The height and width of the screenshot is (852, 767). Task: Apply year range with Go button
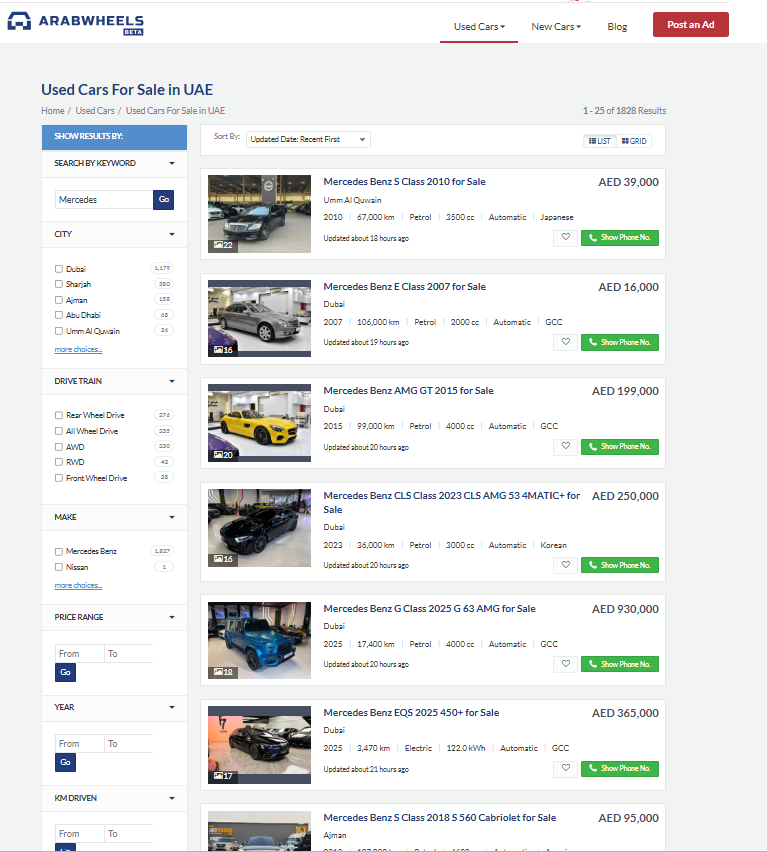coord(65,762)
